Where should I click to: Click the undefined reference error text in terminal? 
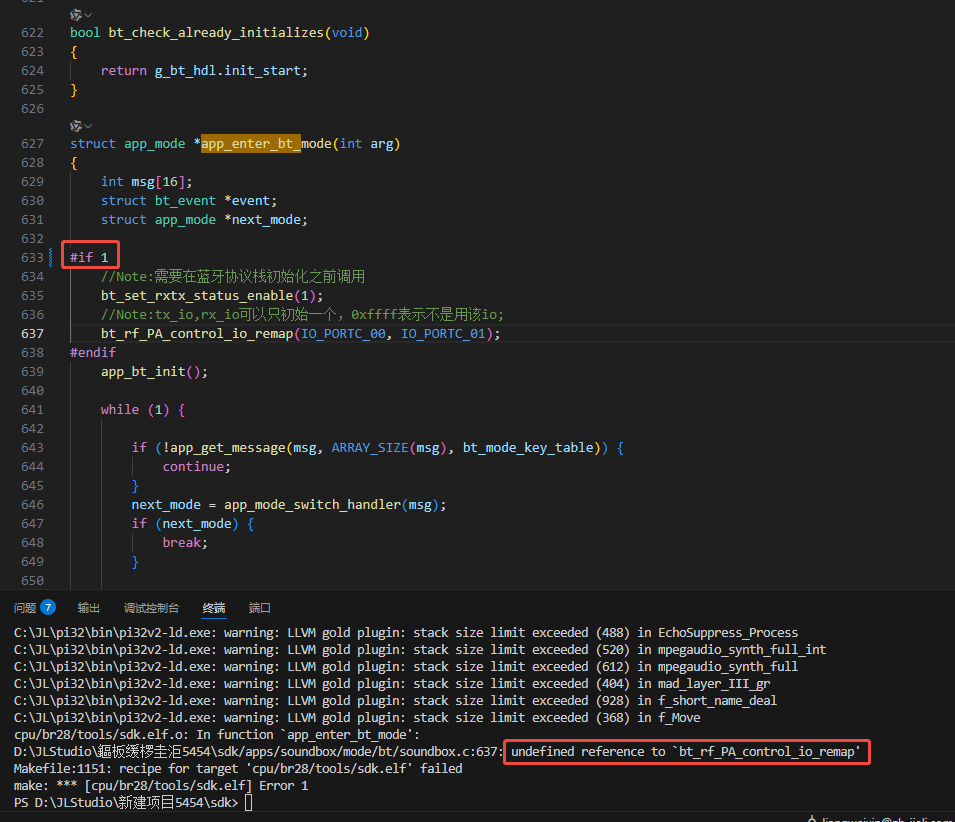coord(686,752)
